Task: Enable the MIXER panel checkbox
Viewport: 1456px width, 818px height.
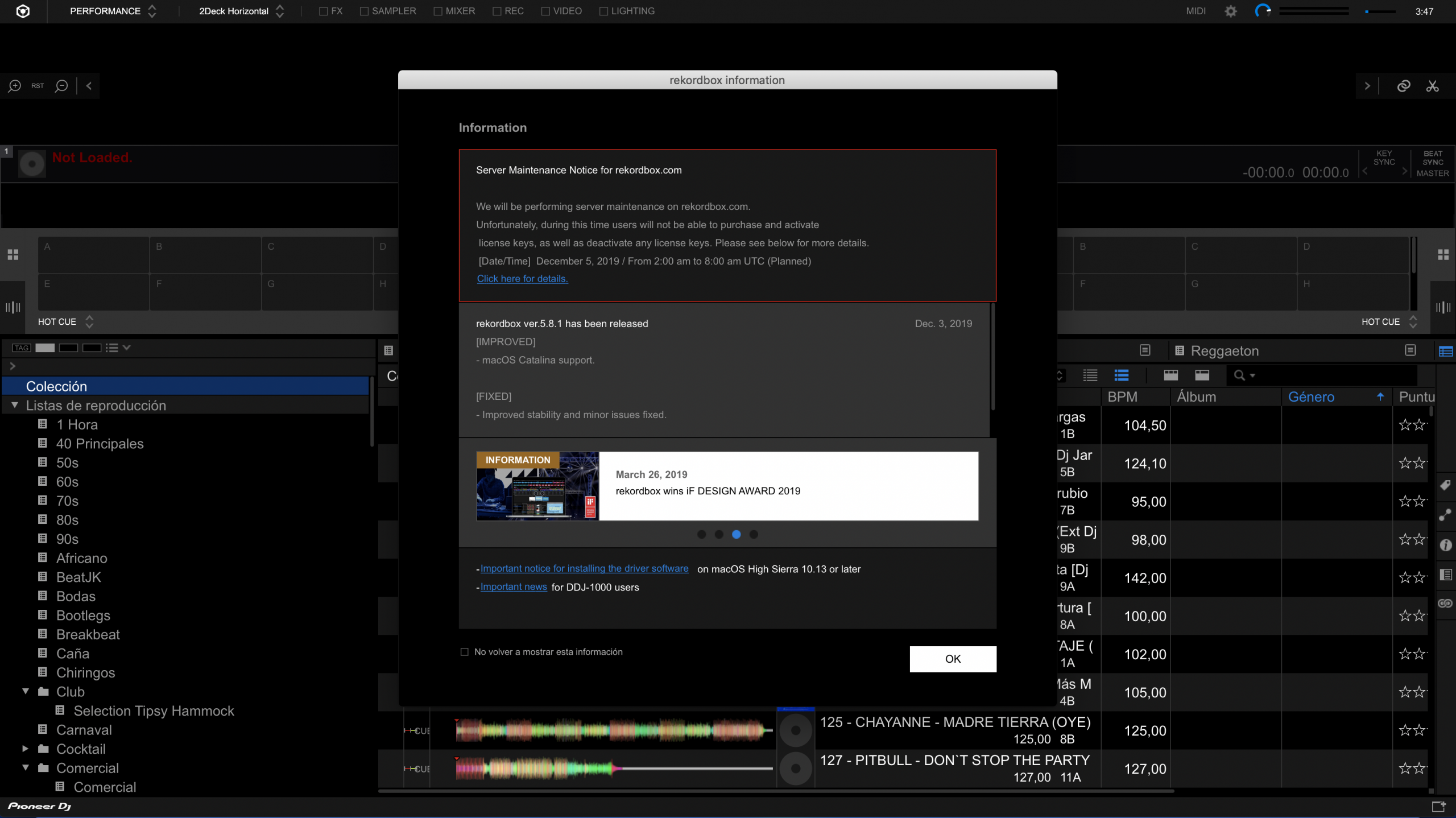Action: coord(438,11)
